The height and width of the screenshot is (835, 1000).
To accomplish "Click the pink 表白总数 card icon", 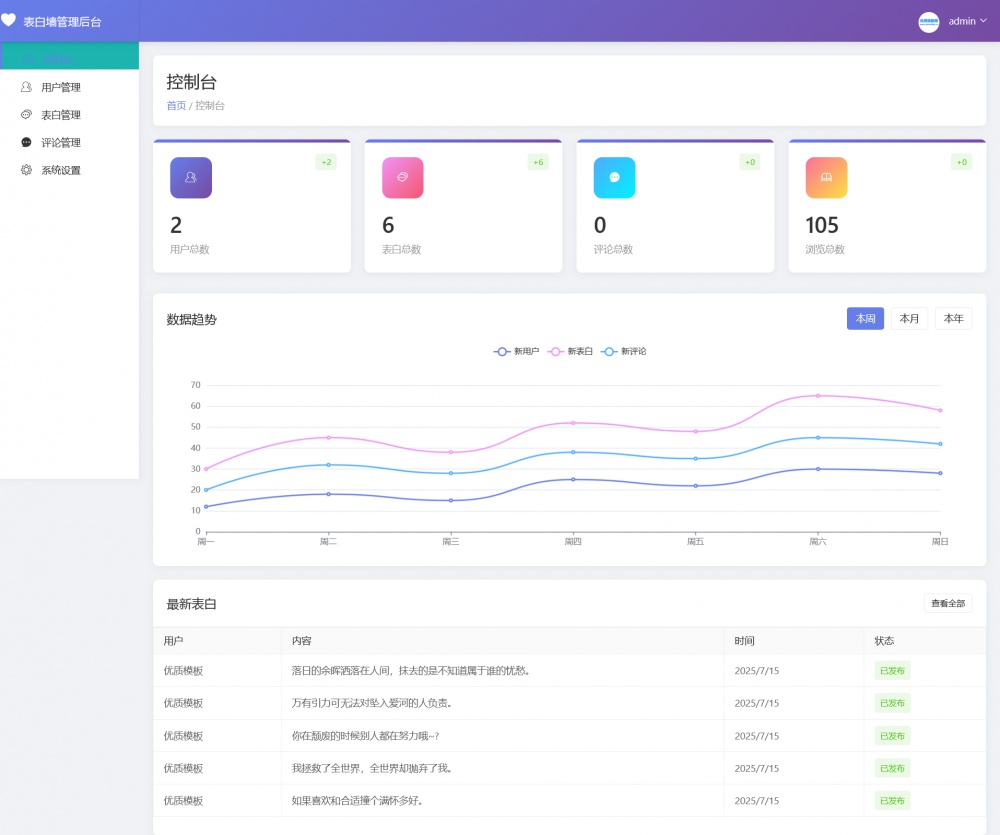I will 403,178.
